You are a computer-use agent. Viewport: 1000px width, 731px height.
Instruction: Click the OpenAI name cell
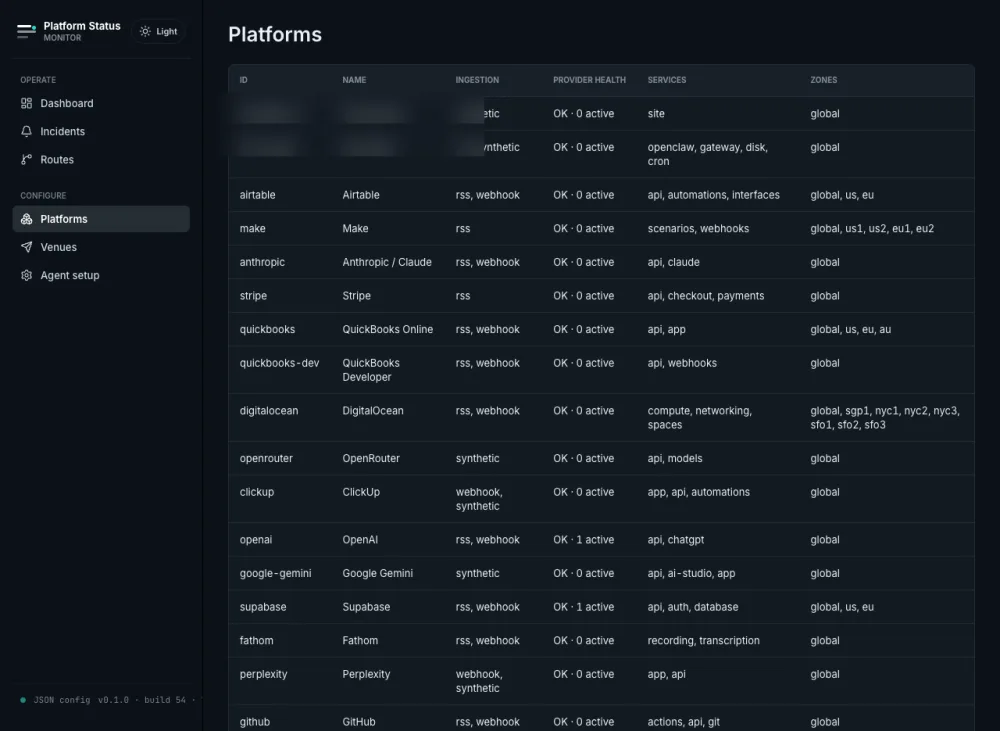click(360, 540)
